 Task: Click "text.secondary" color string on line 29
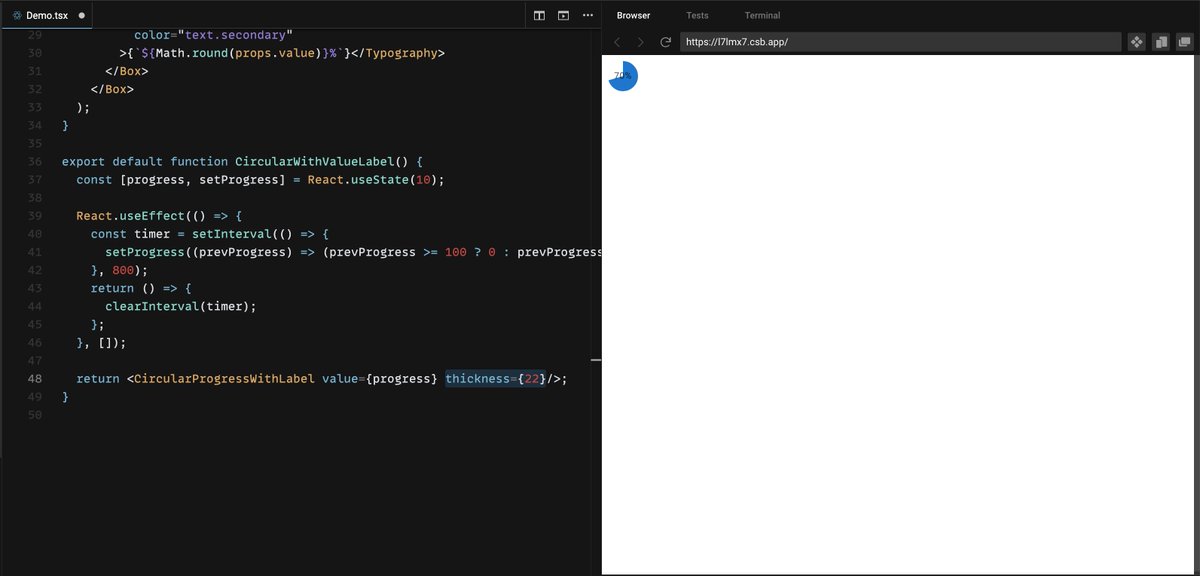235,35
